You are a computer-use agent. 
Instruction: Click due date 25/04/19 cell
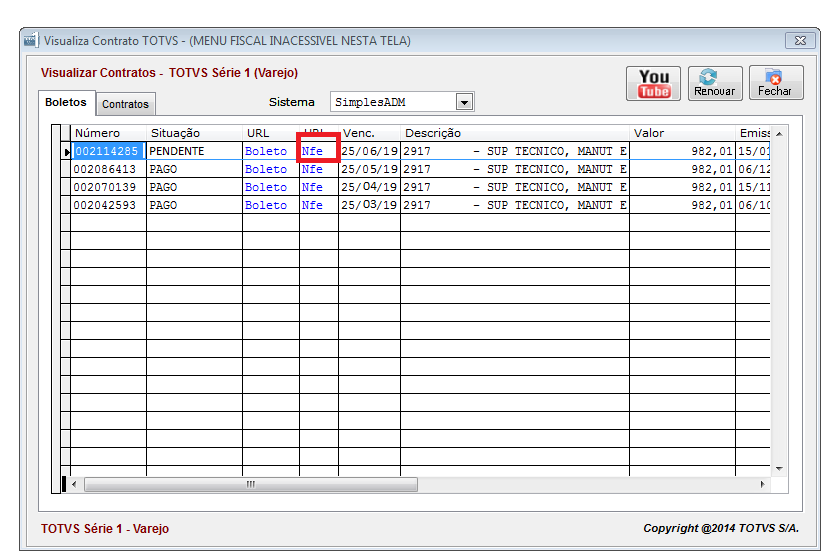click(370, 187)
